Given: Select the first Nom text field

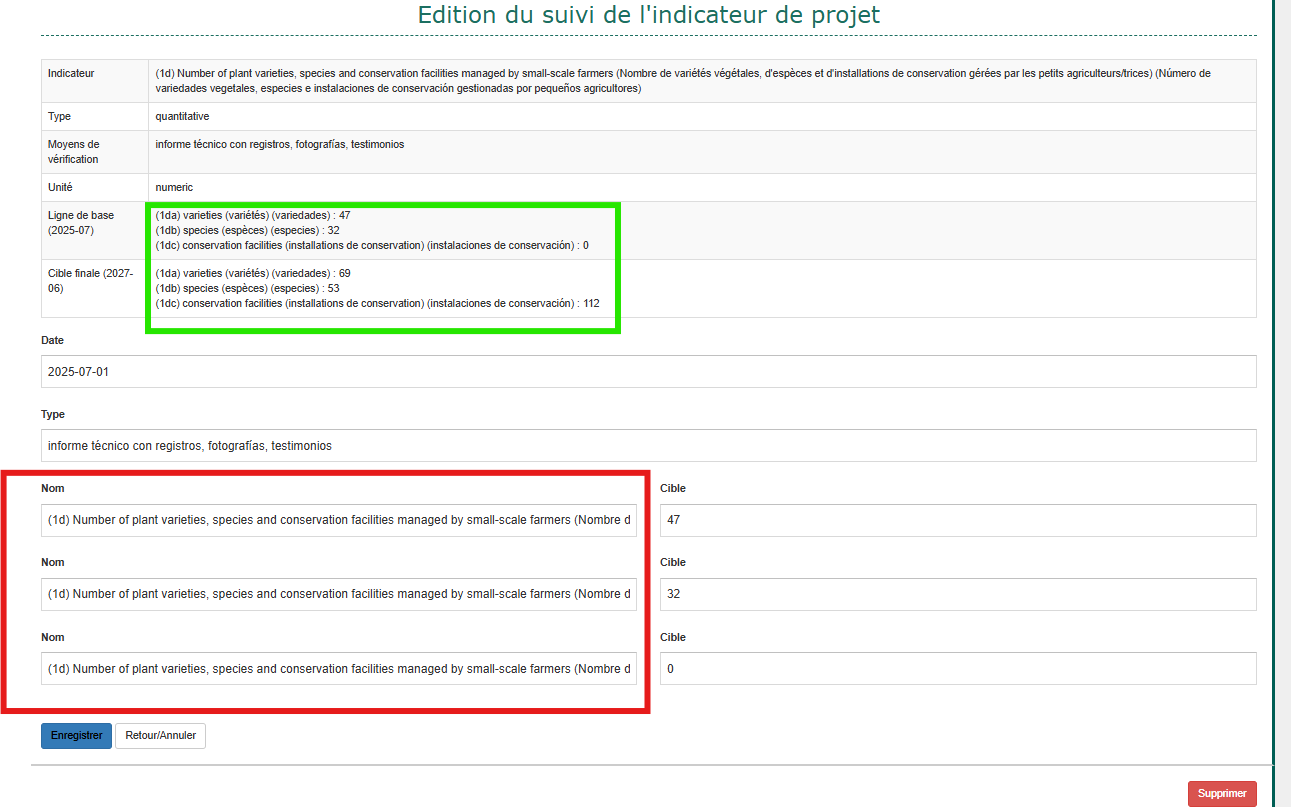Looking at the screenshot, I should point(339,520).
